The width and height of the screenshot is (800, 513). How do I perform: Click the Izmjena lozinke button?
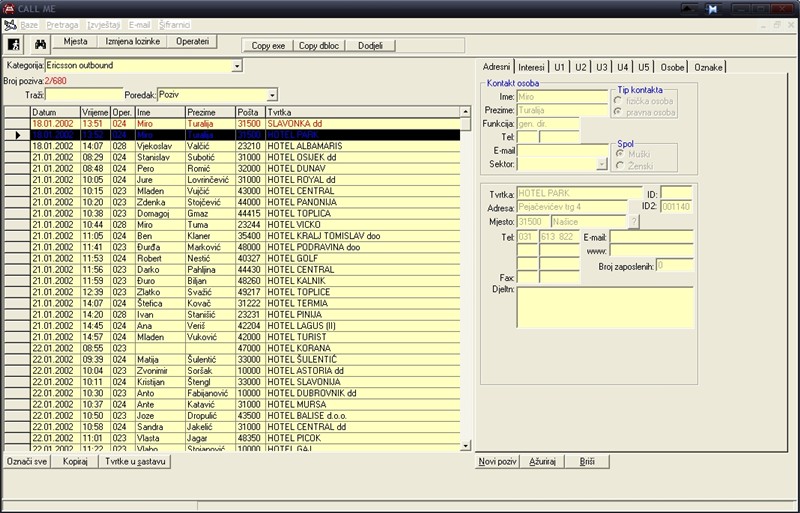tap(133, 41)
